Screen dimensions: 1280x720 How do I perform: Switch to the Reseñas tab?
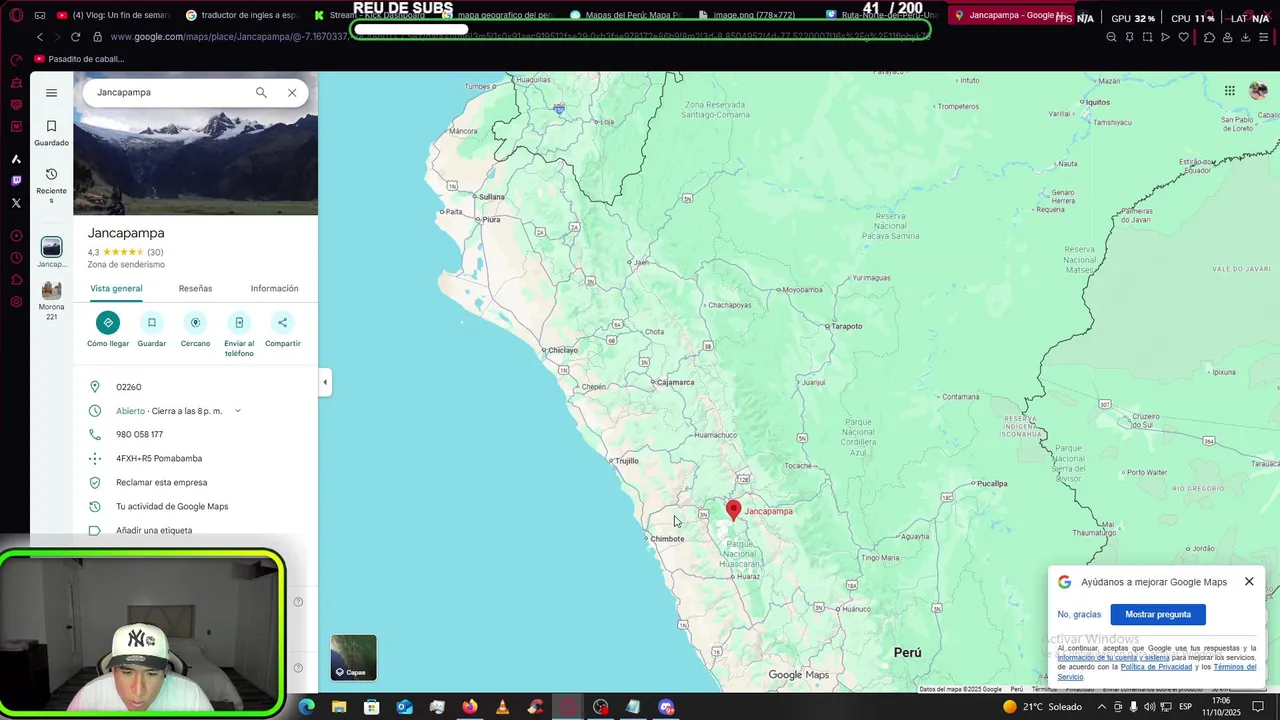(195, 288)
